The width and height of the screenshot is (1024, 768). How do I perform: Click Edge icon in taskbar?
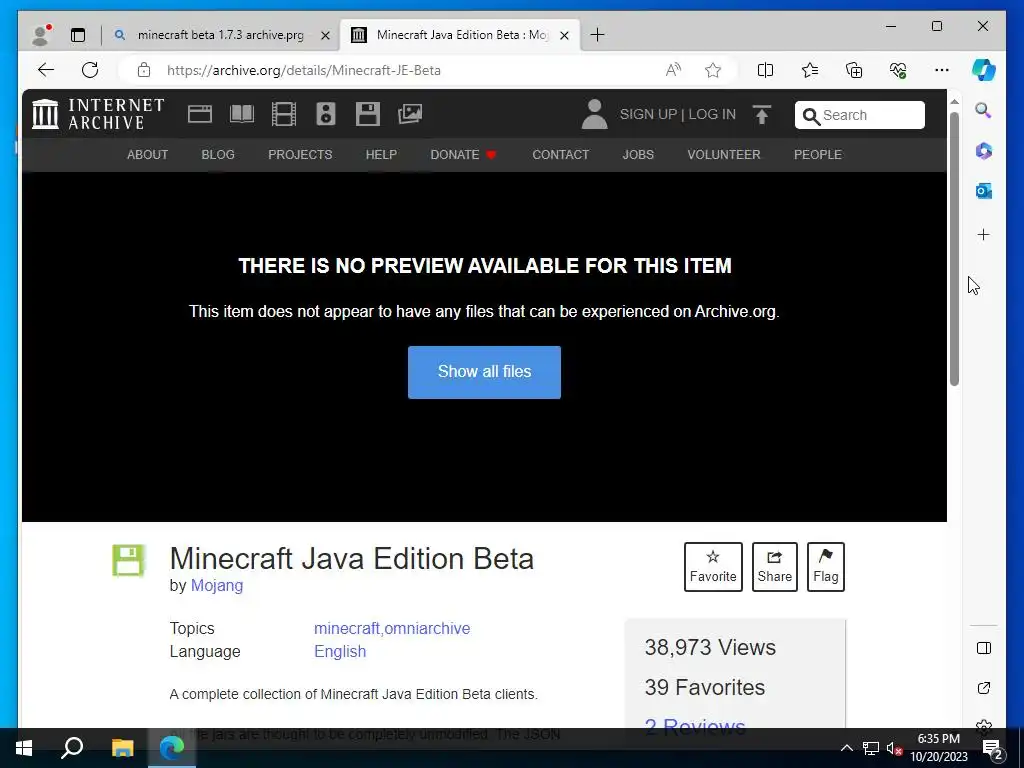click(x=172, y=748)
